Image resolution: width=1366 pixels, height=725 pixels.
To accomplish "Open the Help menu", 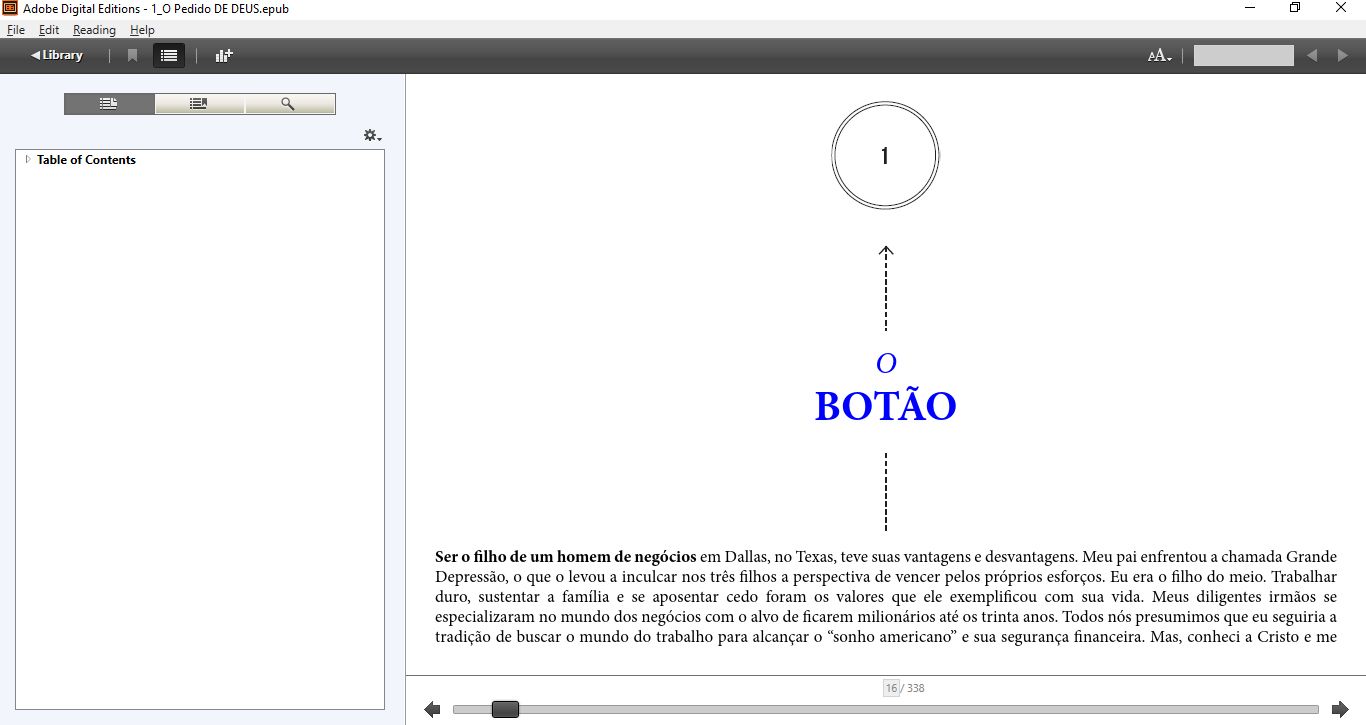I will coord(142,30).
